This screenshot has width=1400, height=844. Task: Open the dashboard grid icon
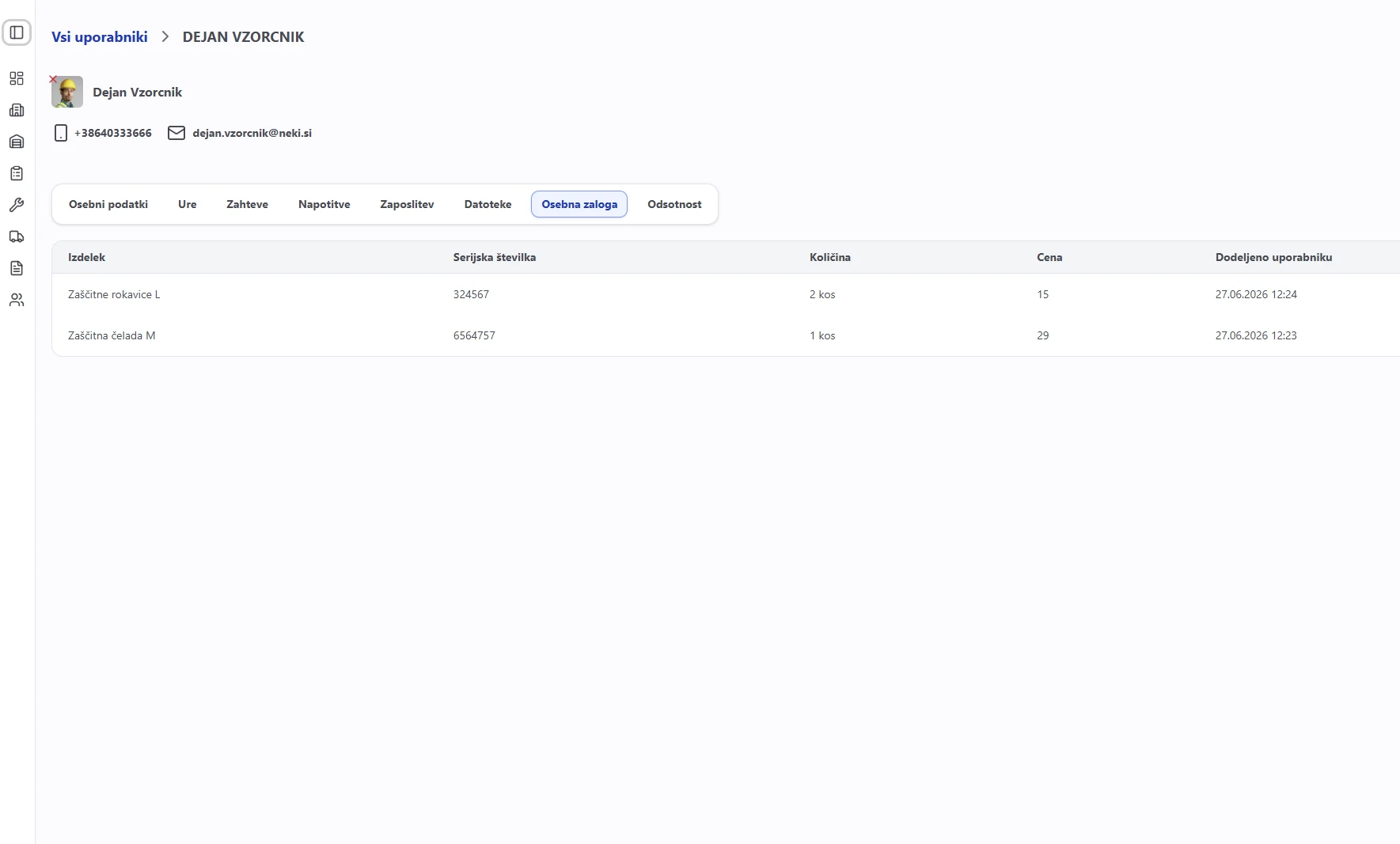[x=17, y=78]
